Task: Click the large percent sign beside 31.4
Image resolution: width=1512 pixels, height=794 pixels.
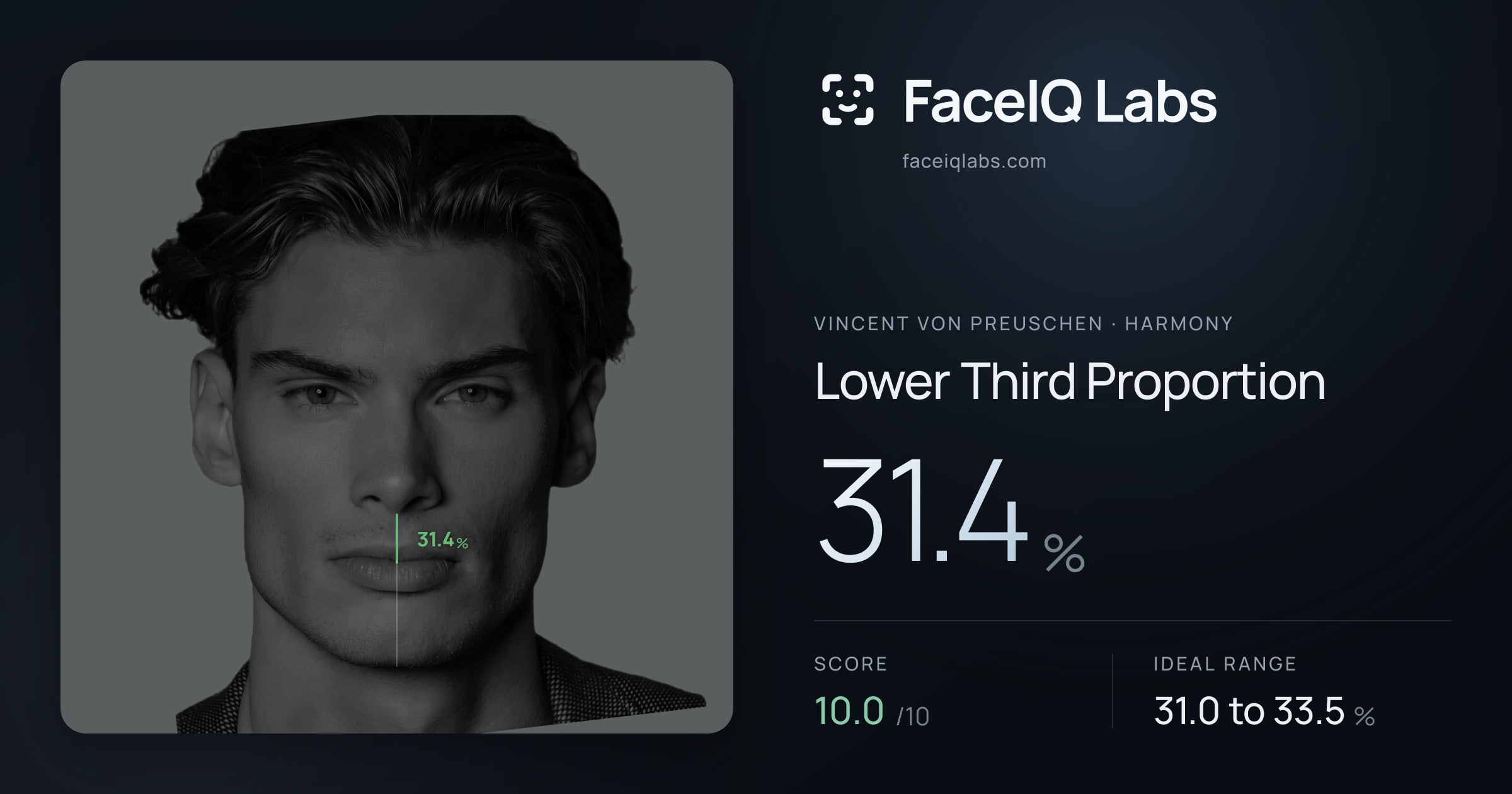Action: tap(1065, 553)
